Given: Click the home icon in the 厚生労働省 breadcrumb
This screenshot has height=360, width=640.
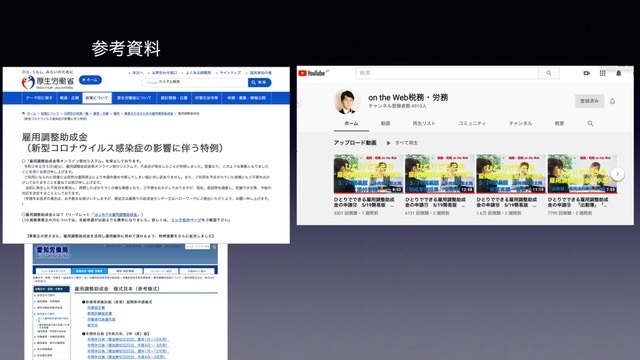Looking at the screenshot, I should (x=24, y=113).
